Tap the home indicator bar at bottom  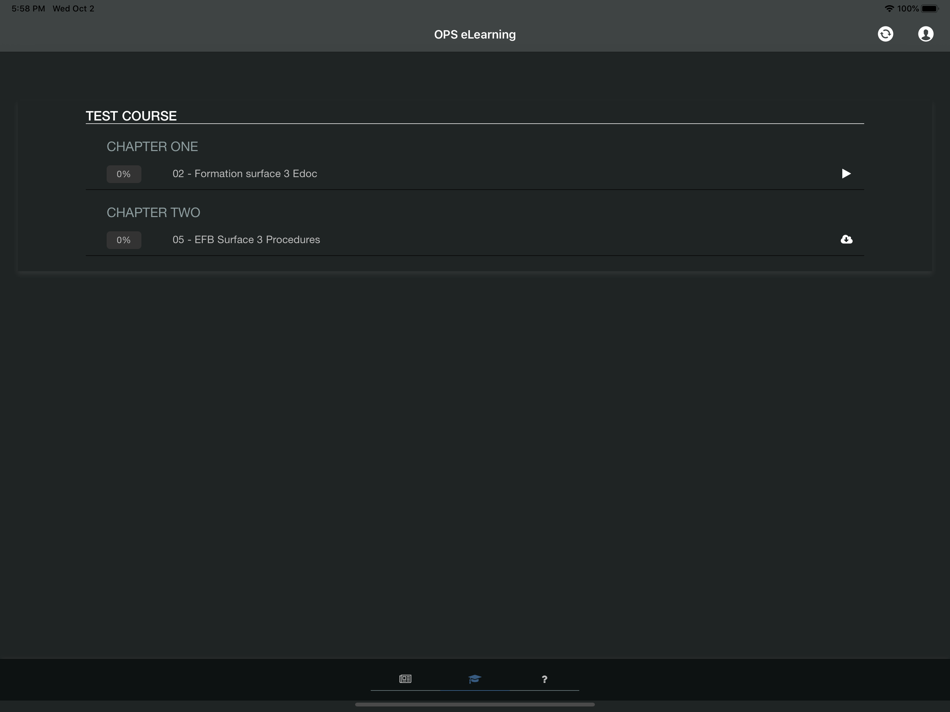pyautogui.click(x=474, y=704)
